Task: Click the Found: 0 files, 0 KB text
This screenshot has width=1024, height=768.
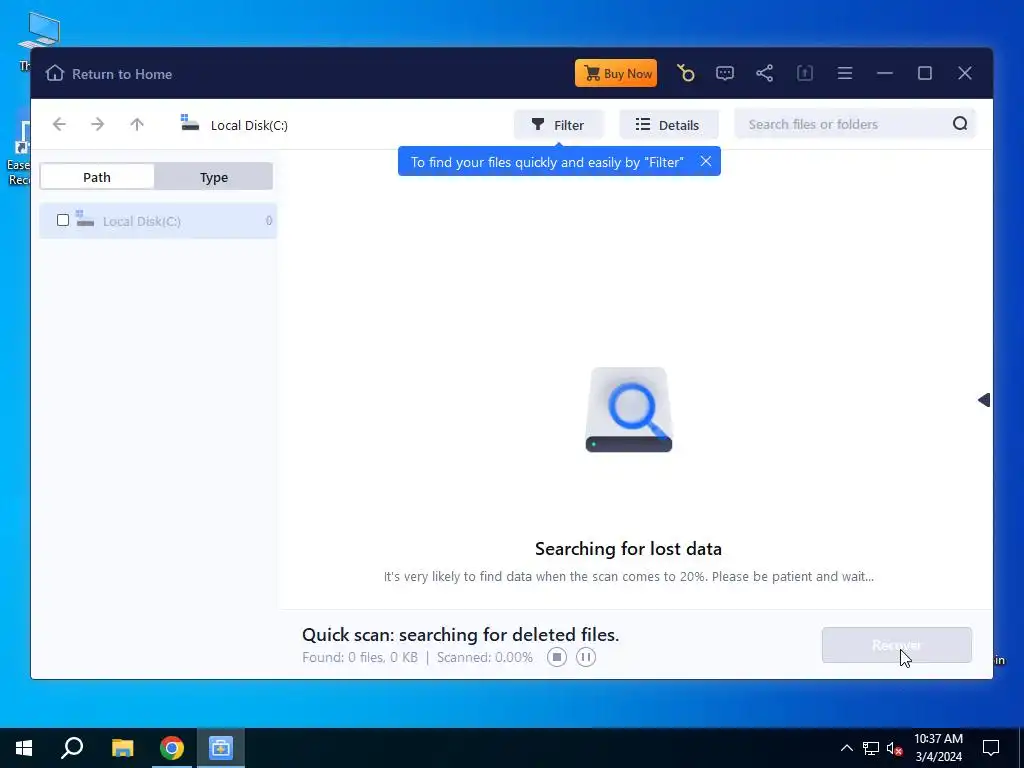Action: coord(360,657)
